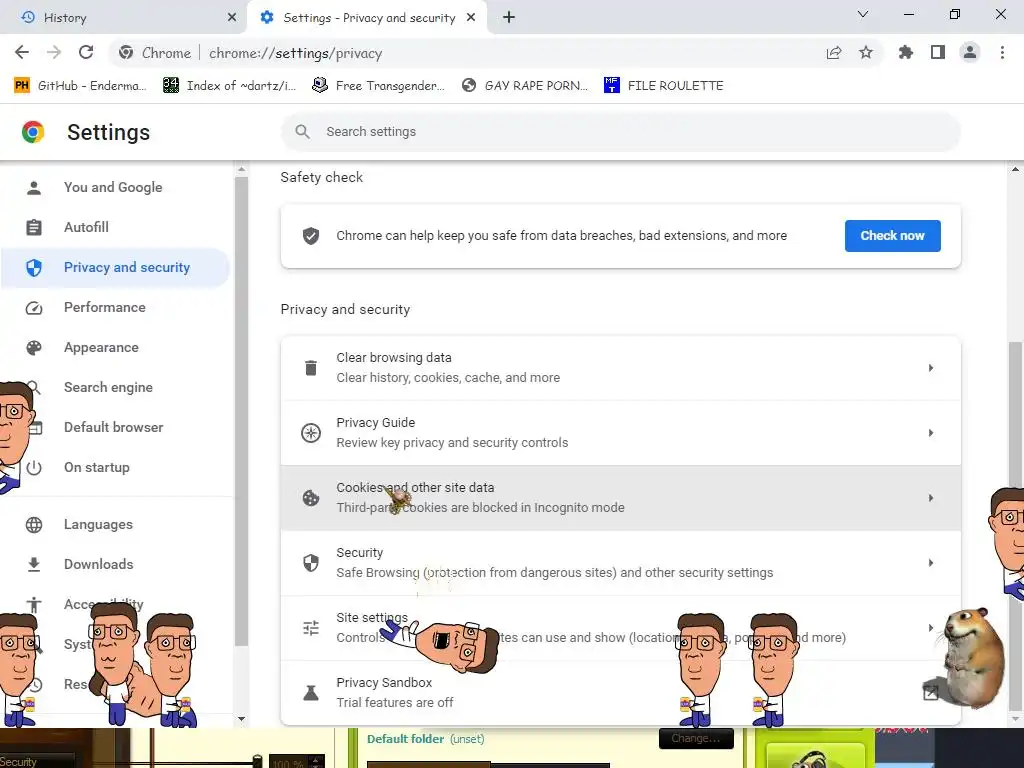This screenshot has width=1024, height=768.
Task: Click the share page icon in address bar
Action: [x=834, y=53]
